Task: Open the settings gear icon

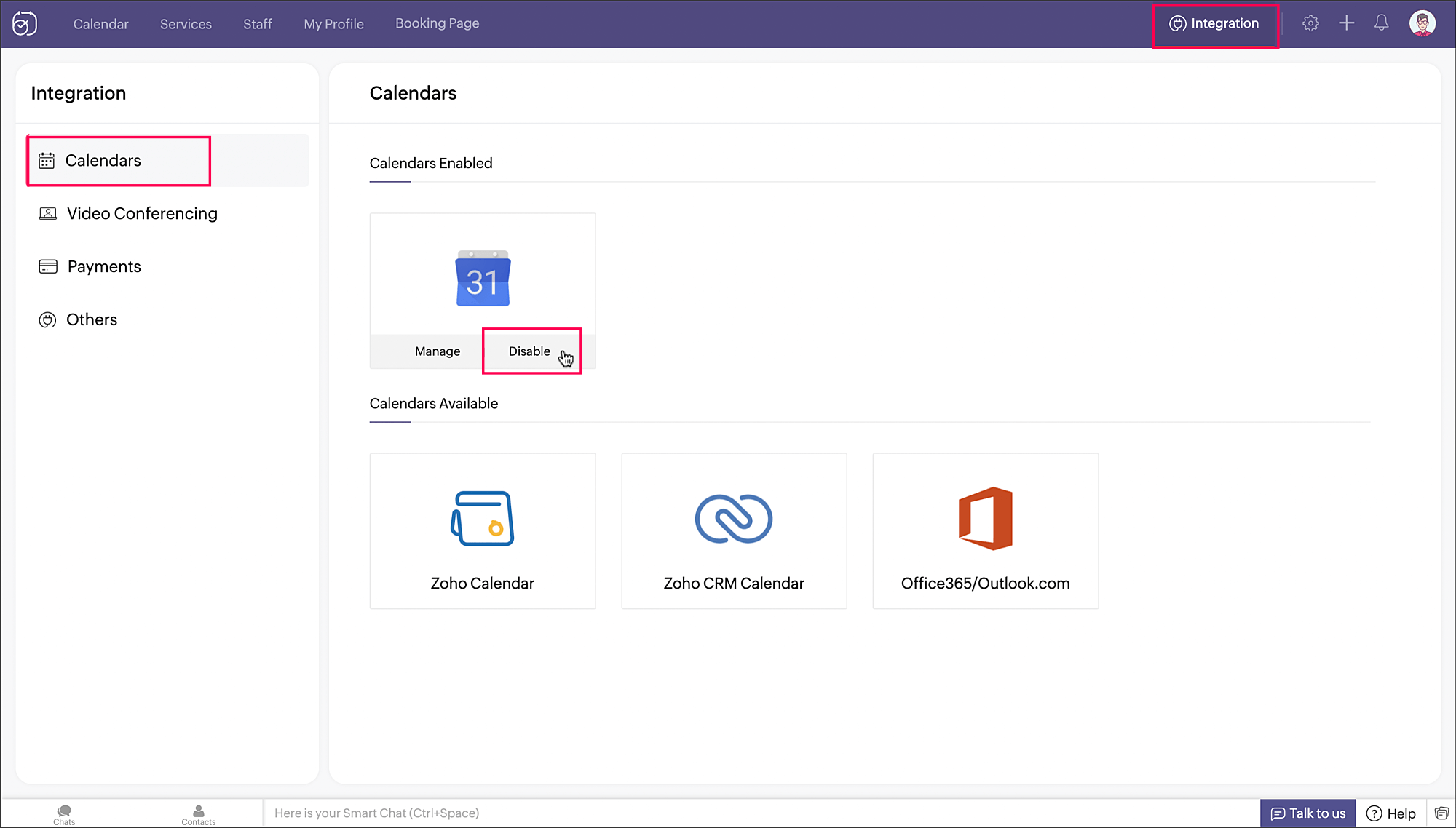Action: (1310, 23)
